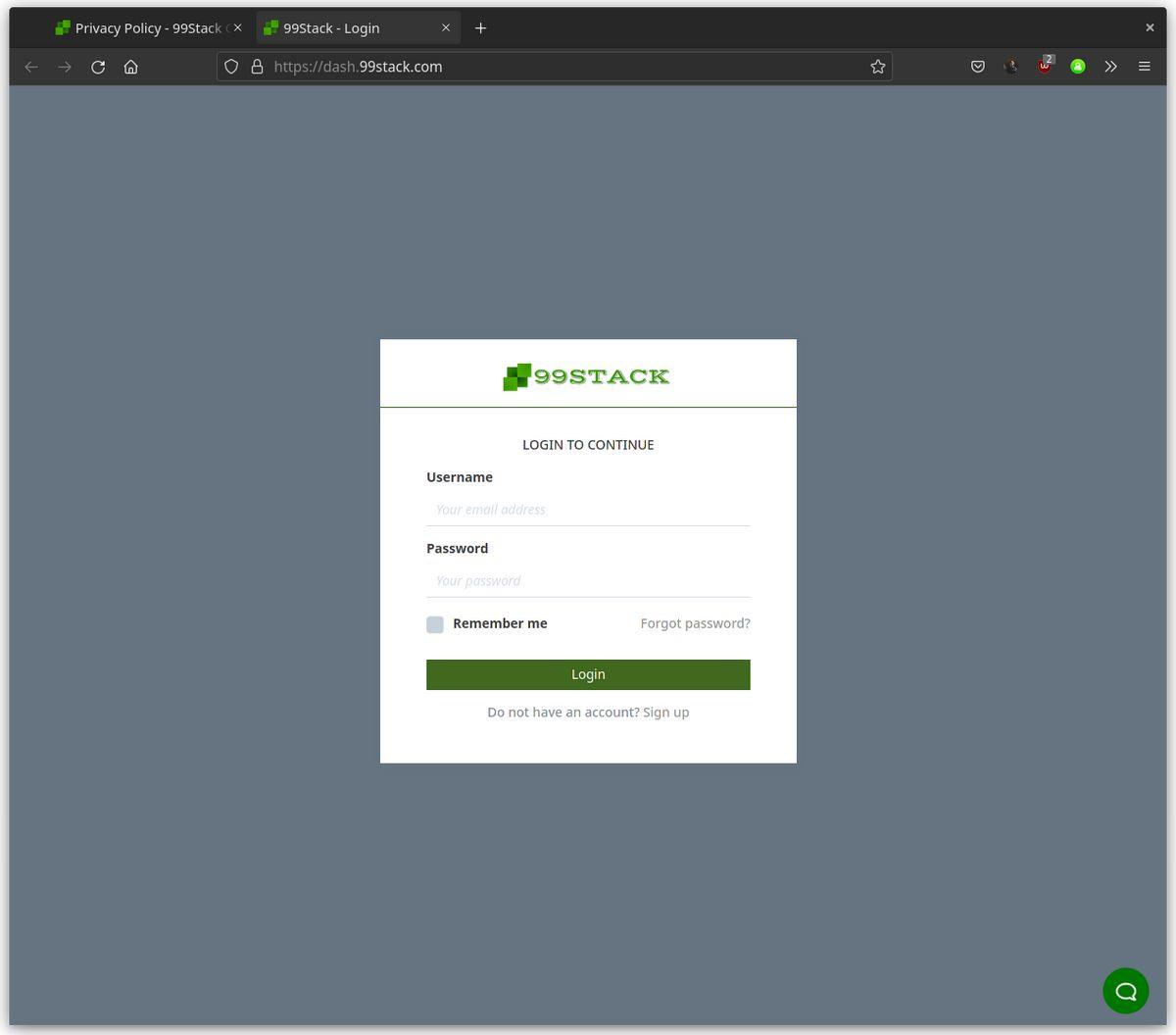Image resolution: width=1176 pixels, height=1035 pixels.
Task: Bookmark this page with the star icon
Action: tap(877, 67)
